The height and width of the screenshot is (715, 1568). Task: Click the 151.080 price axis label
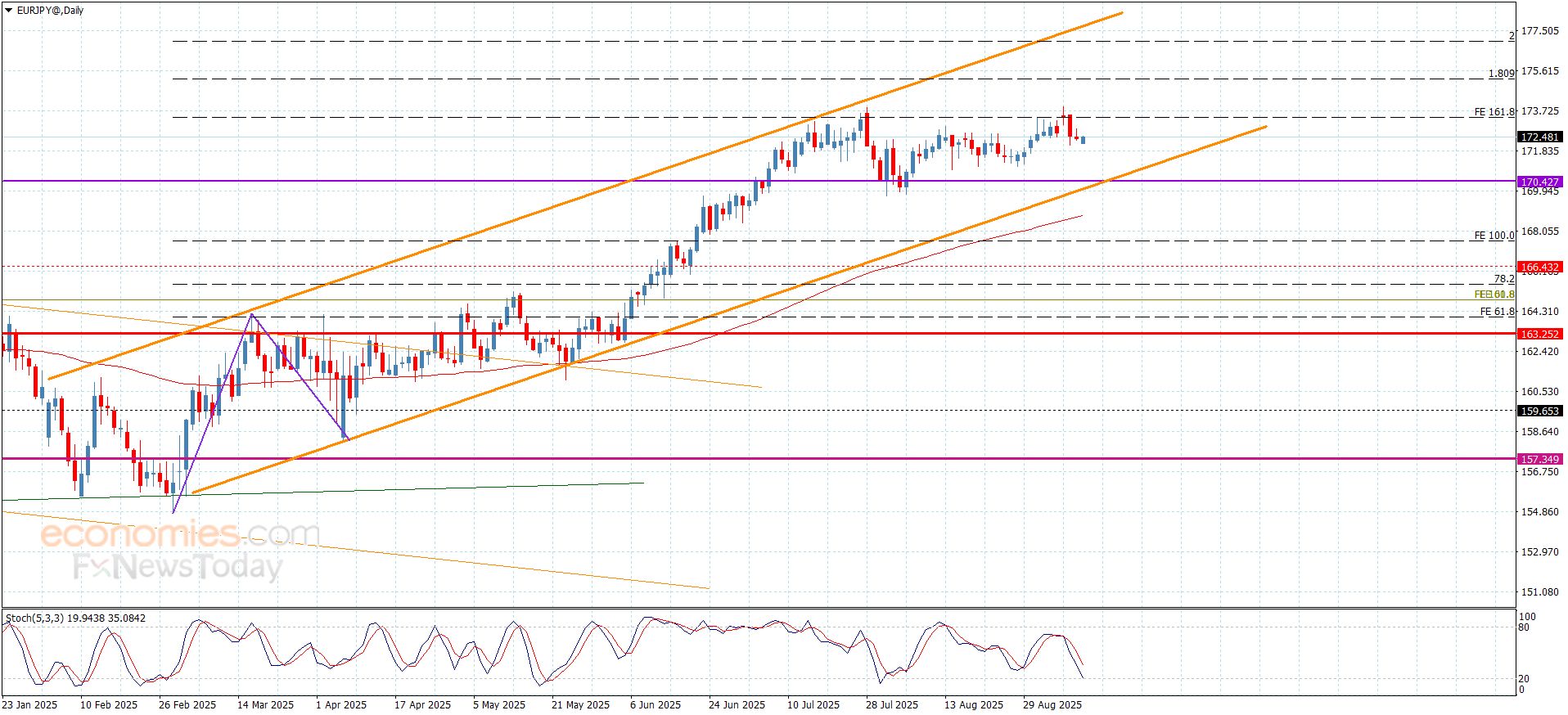tap(1539, 592)
